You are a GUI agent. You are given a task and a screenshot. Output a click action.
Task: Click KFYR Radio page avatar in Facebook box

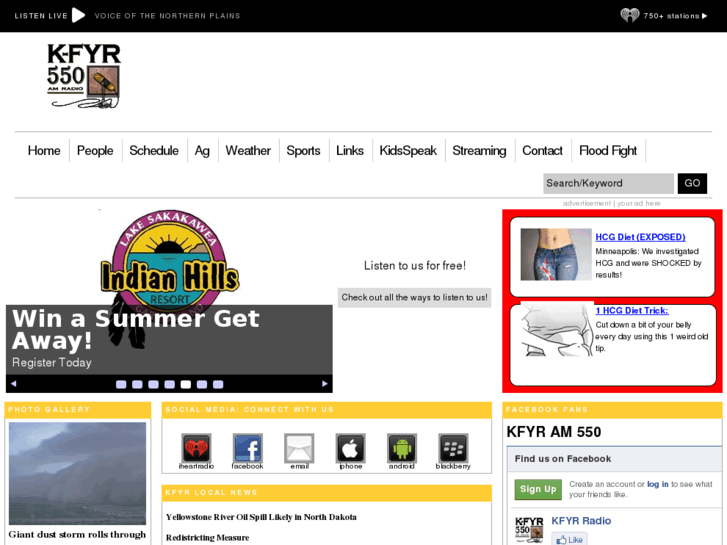point(529,530)
